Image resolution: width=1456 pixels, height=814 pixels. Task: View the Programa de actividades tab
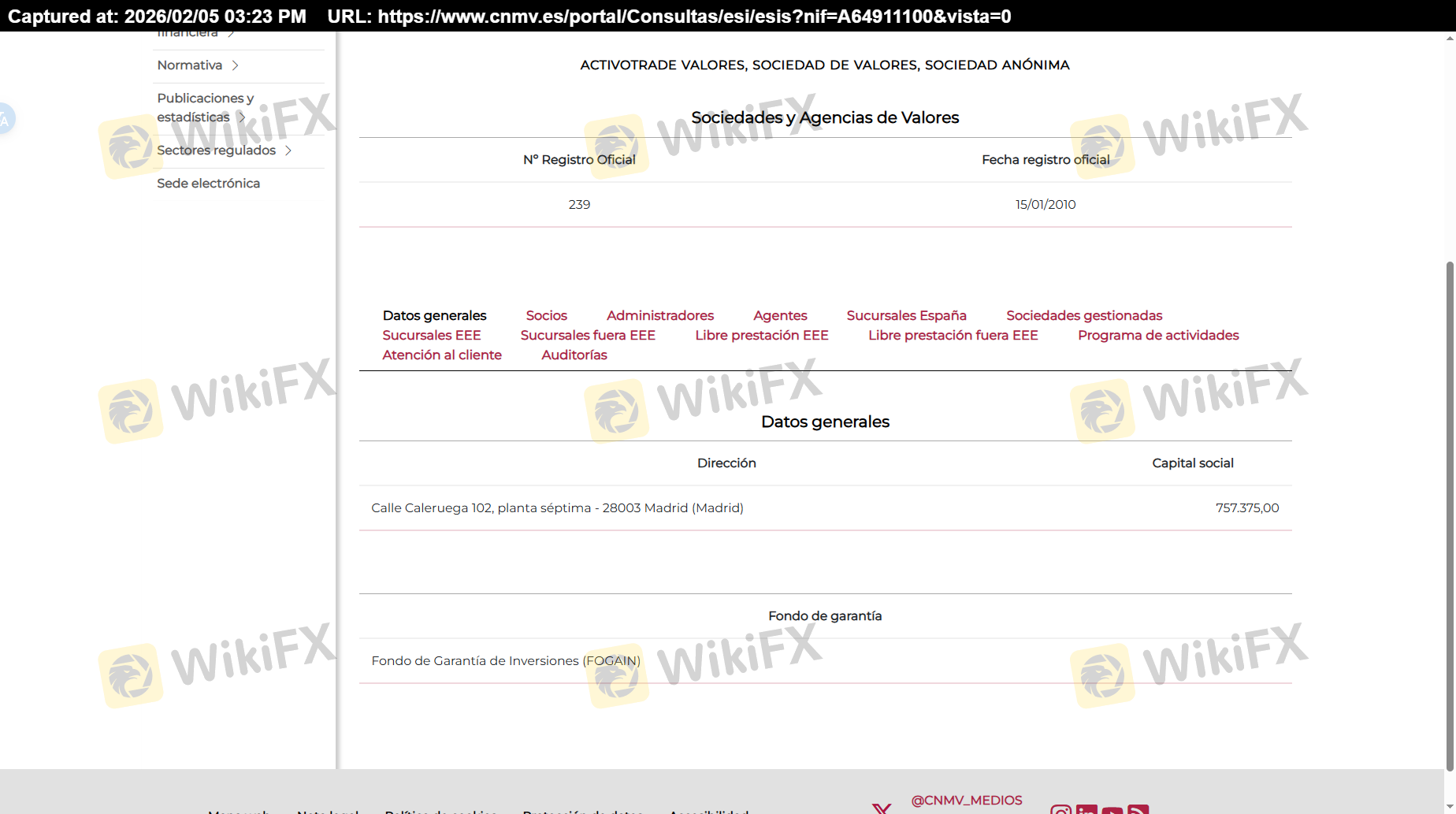pos(1158,335)
